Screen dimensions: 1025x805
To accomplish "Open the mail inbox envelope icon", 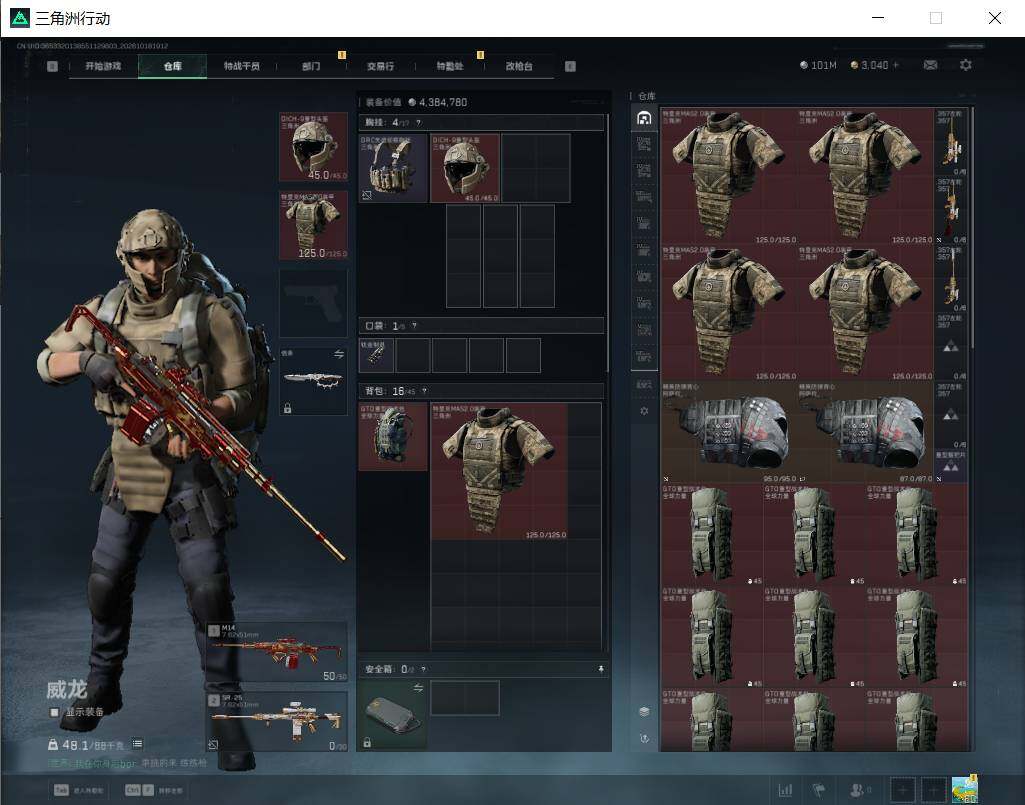I will click(x=930, y=65).
